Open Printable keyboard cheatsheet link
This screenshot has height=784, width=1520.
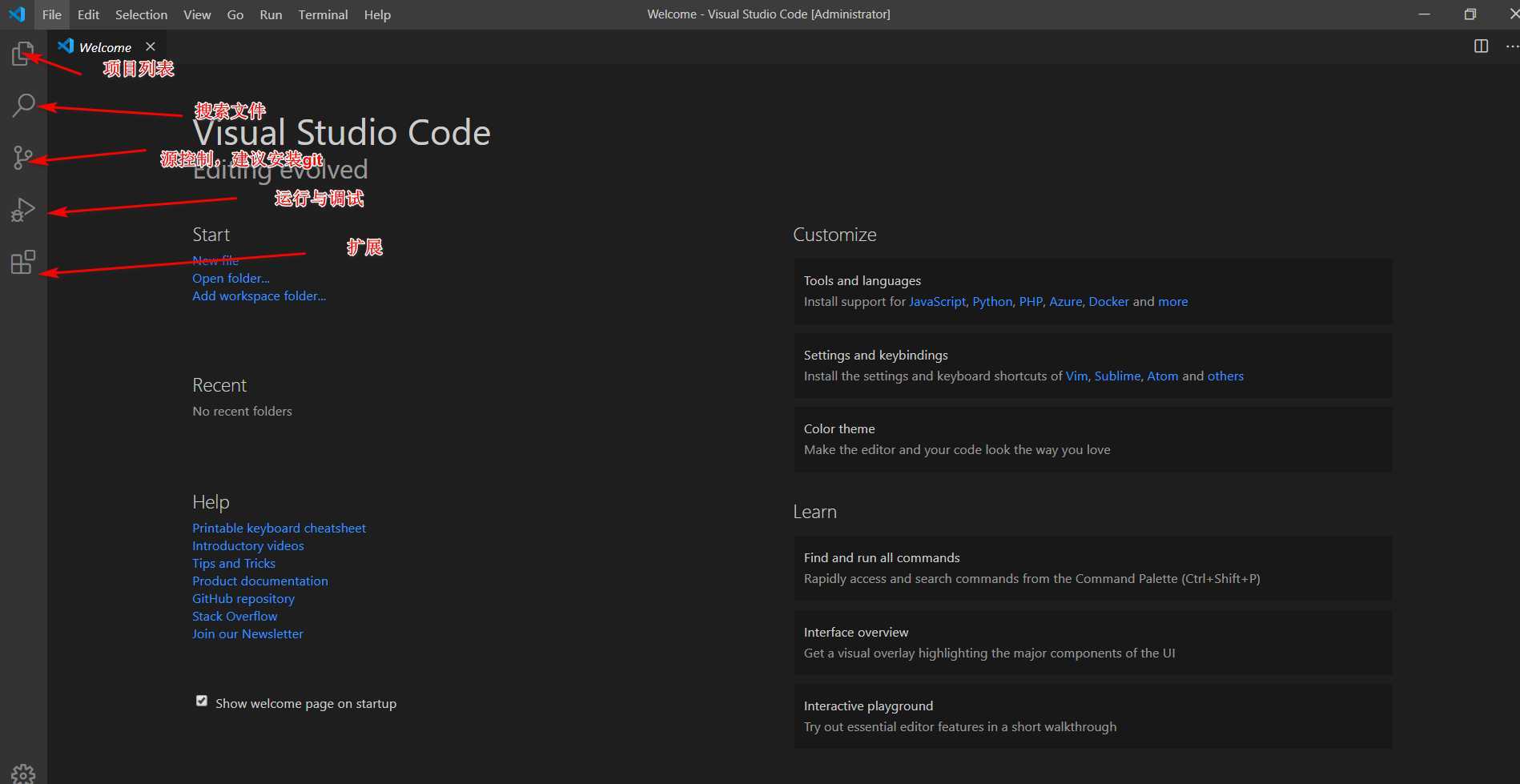tap(279, 528)
